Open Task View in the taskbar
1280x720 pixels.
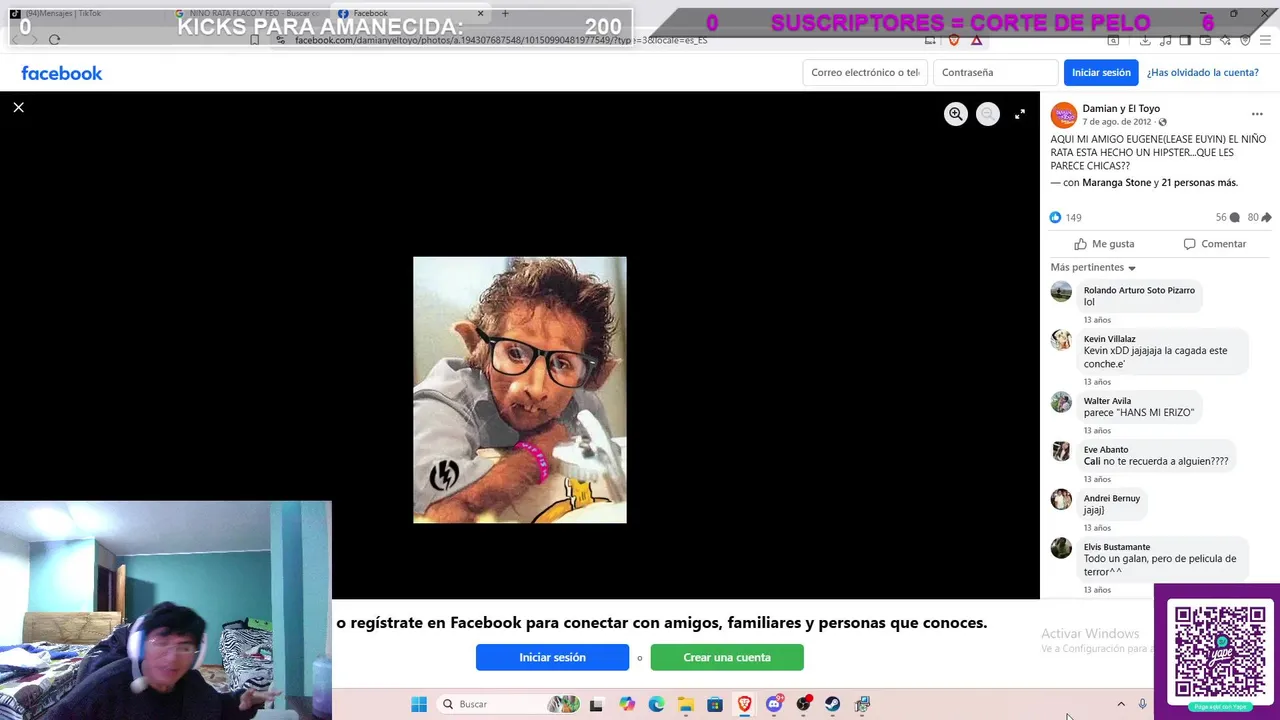(596, 704)
